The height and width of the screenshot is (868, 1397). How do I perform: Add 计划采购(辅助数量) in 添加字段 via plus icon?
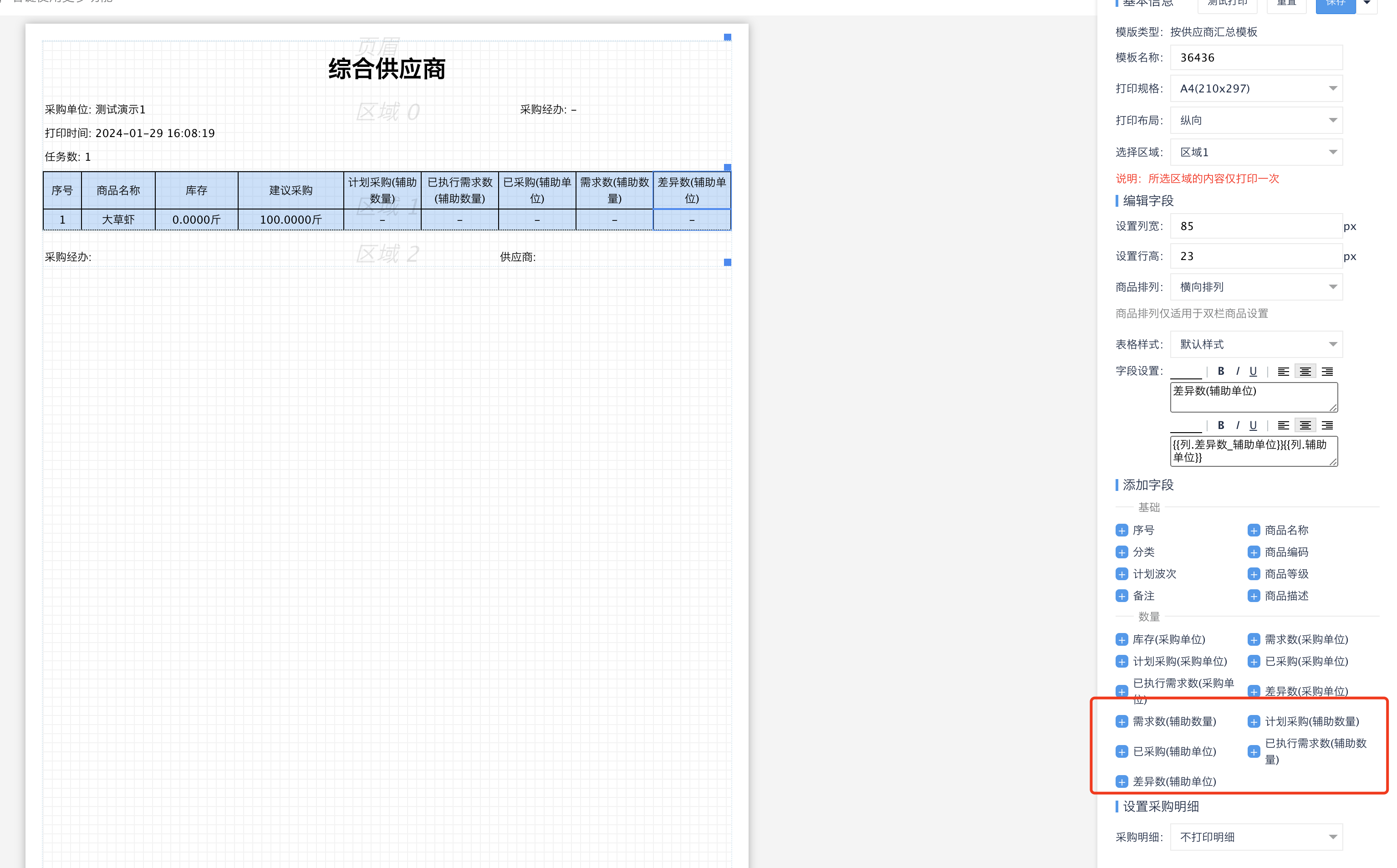click(1254, 721)
